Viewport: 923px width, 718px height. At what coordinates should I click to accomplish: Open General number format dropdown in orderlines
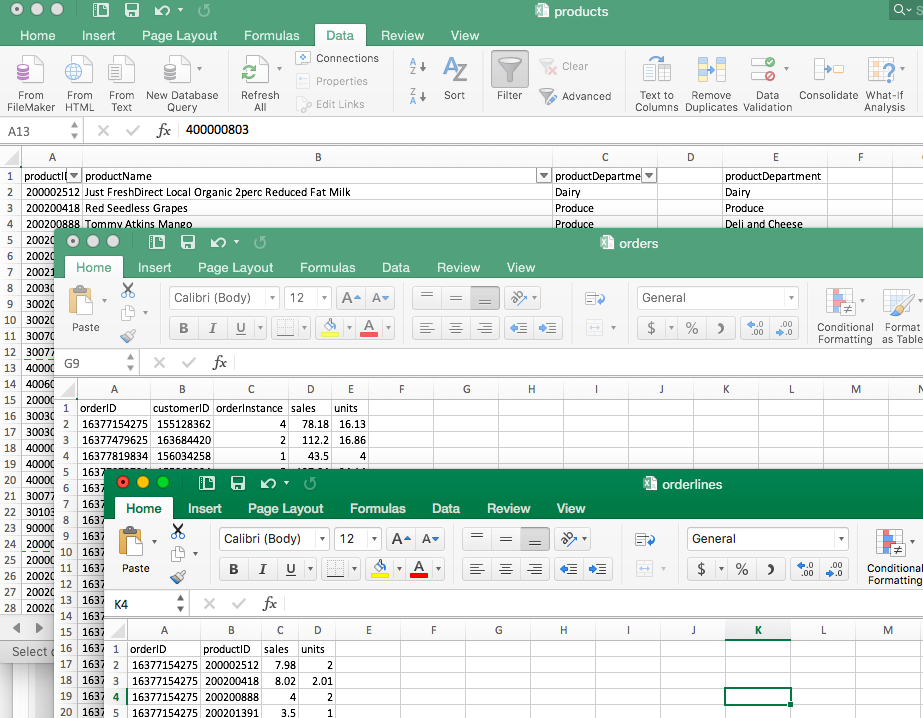tap(841, 539)
